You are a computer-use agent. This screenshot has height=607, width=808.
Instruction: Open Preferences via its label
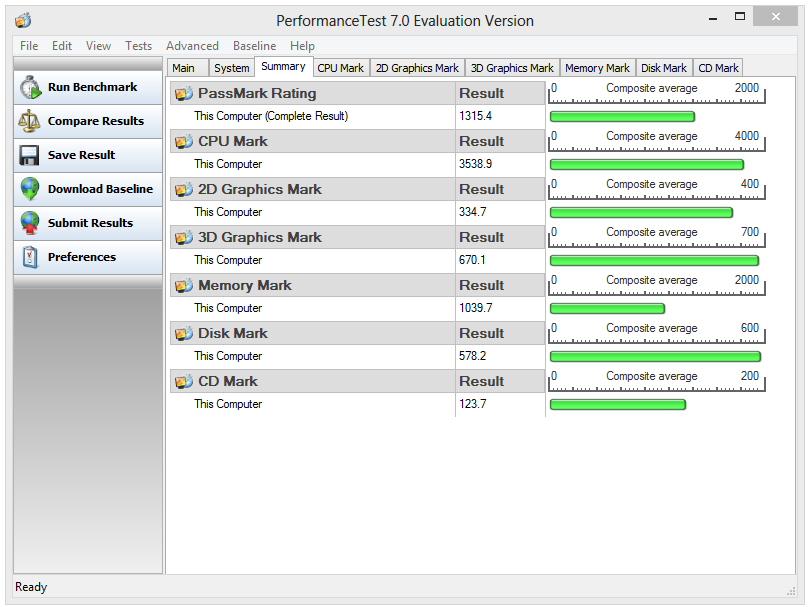coord(82,257)
